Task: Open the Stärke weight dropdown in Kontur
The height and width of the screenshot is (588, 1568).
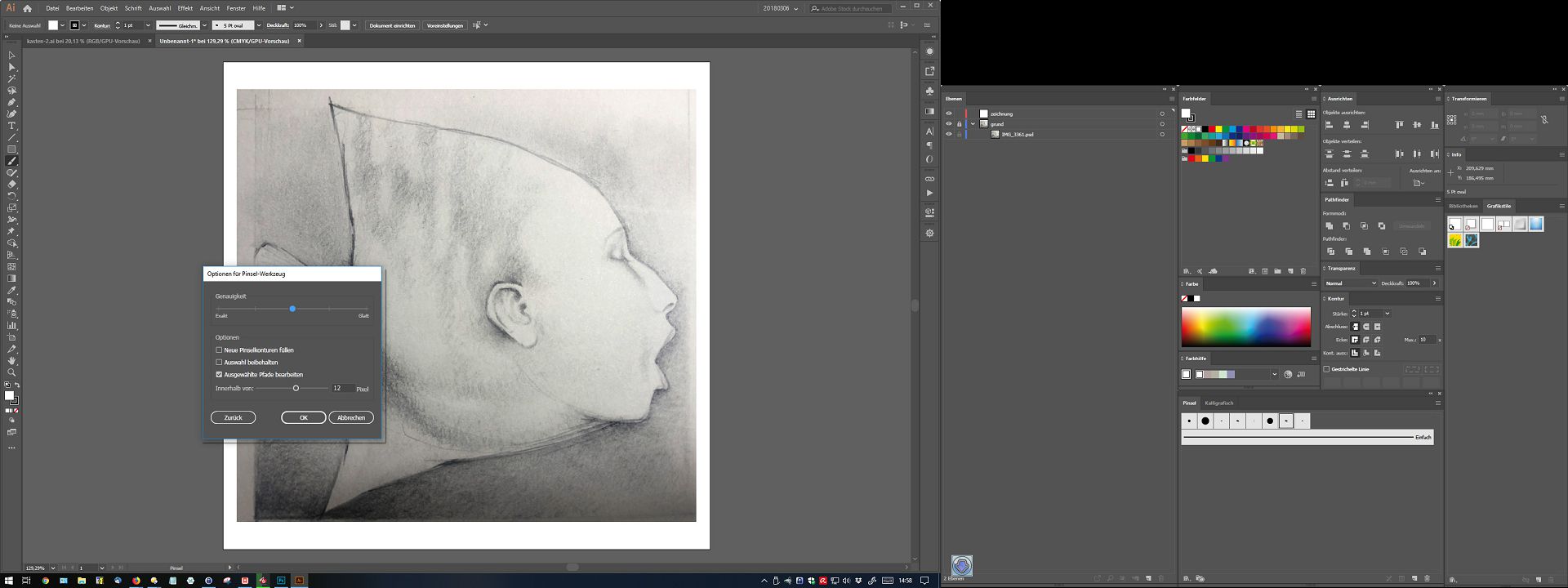Action: (x=1388, y=314)
